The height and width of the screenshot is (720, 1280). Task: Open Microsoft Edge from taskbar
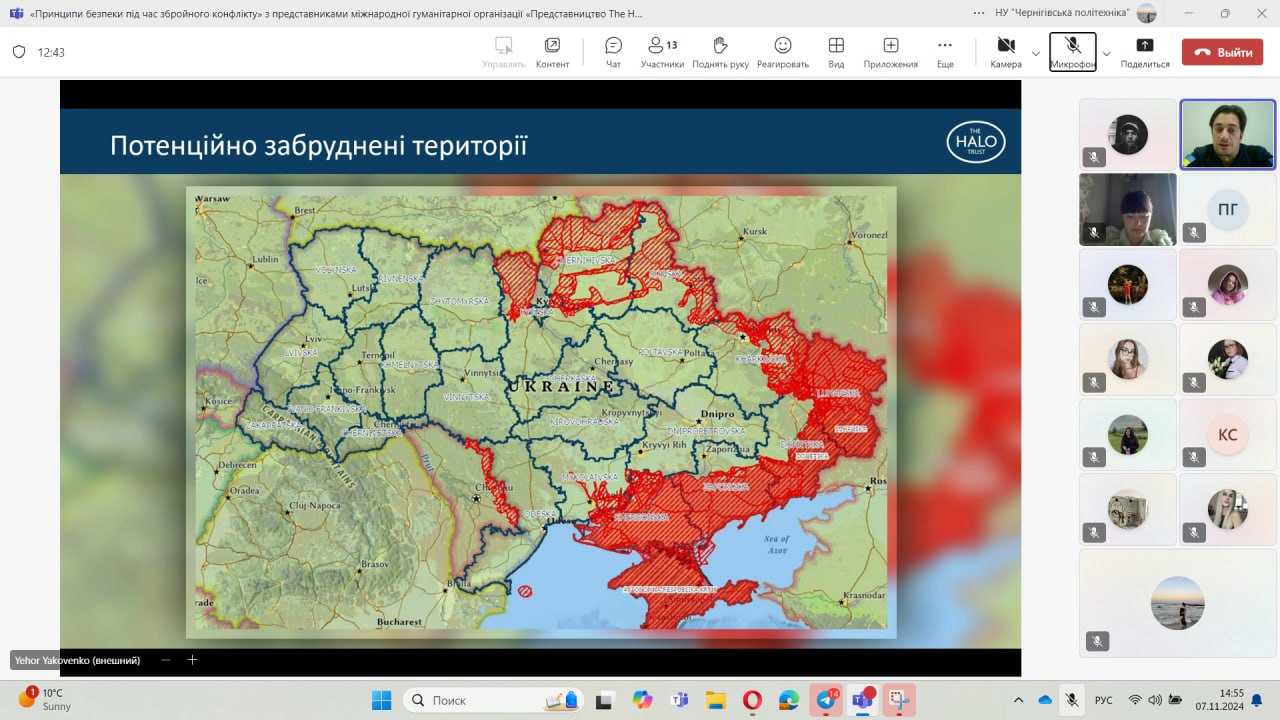(x=789, y=700)
